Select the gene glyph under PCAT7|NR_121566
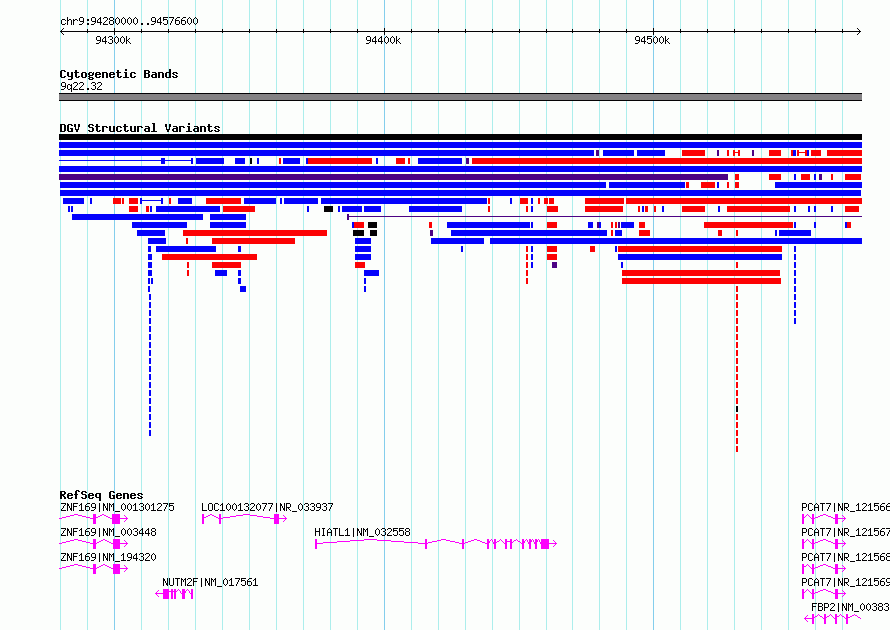 (x=824, y=519)
